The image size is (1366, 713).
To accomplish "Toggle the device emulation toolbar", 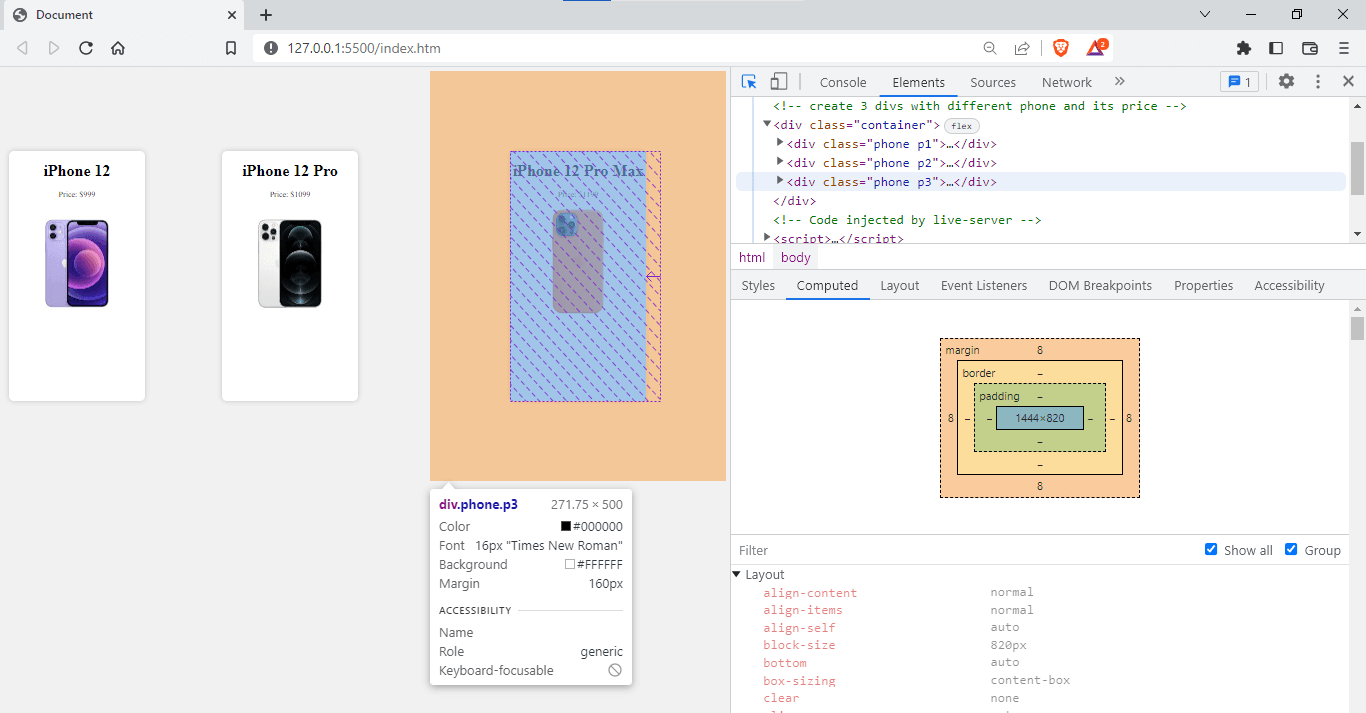I will (x=779, y=81).
